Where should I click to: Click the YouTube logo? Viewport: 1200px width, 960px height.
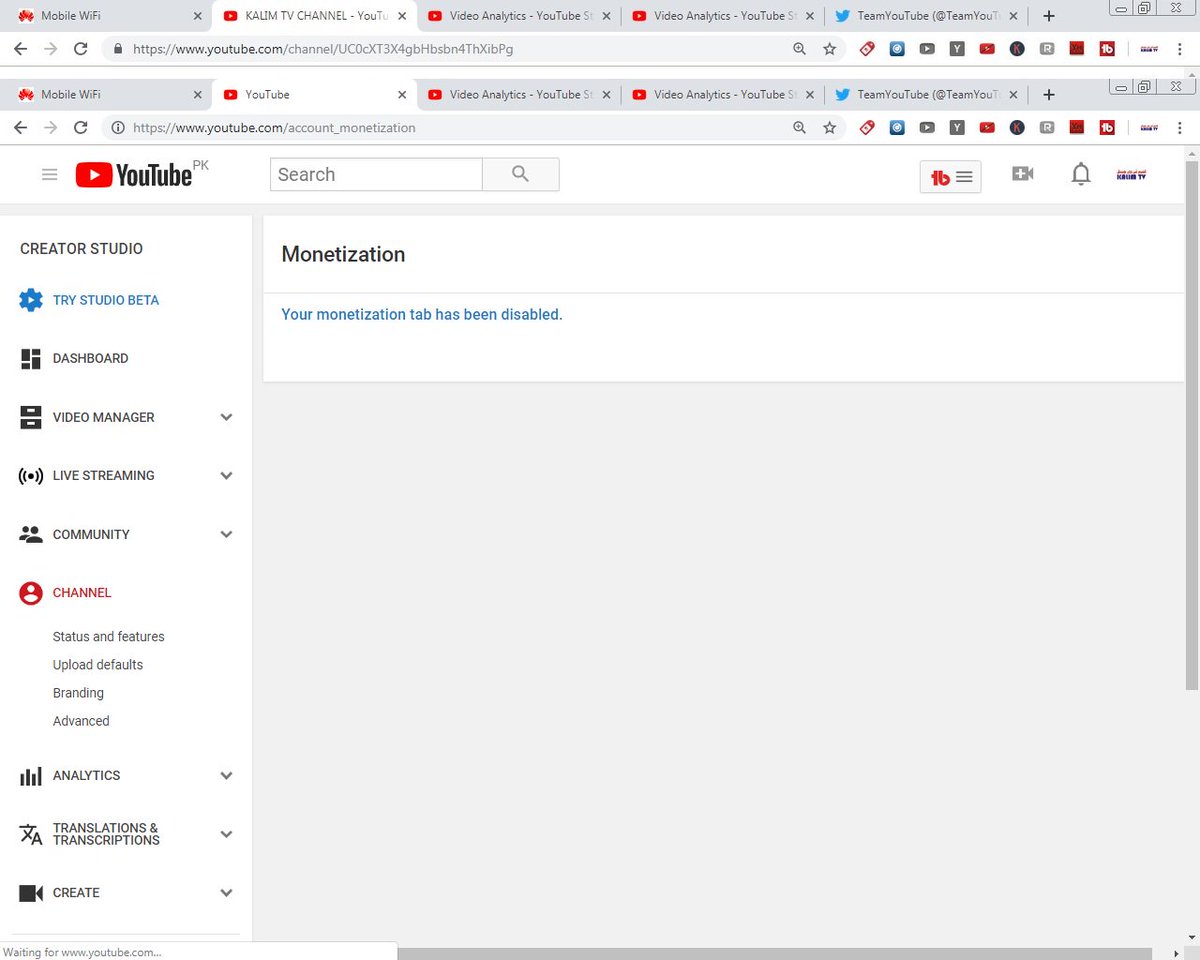(x=134, y=175)
